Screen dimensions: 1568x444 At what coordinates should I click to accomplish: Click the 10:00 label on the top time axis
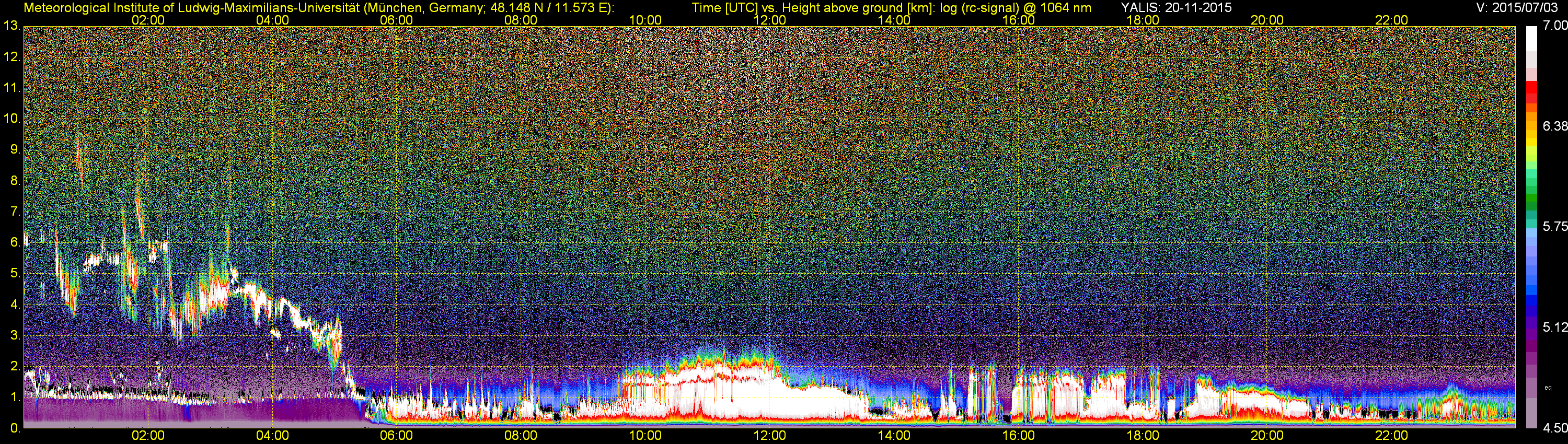click(645, 20)
